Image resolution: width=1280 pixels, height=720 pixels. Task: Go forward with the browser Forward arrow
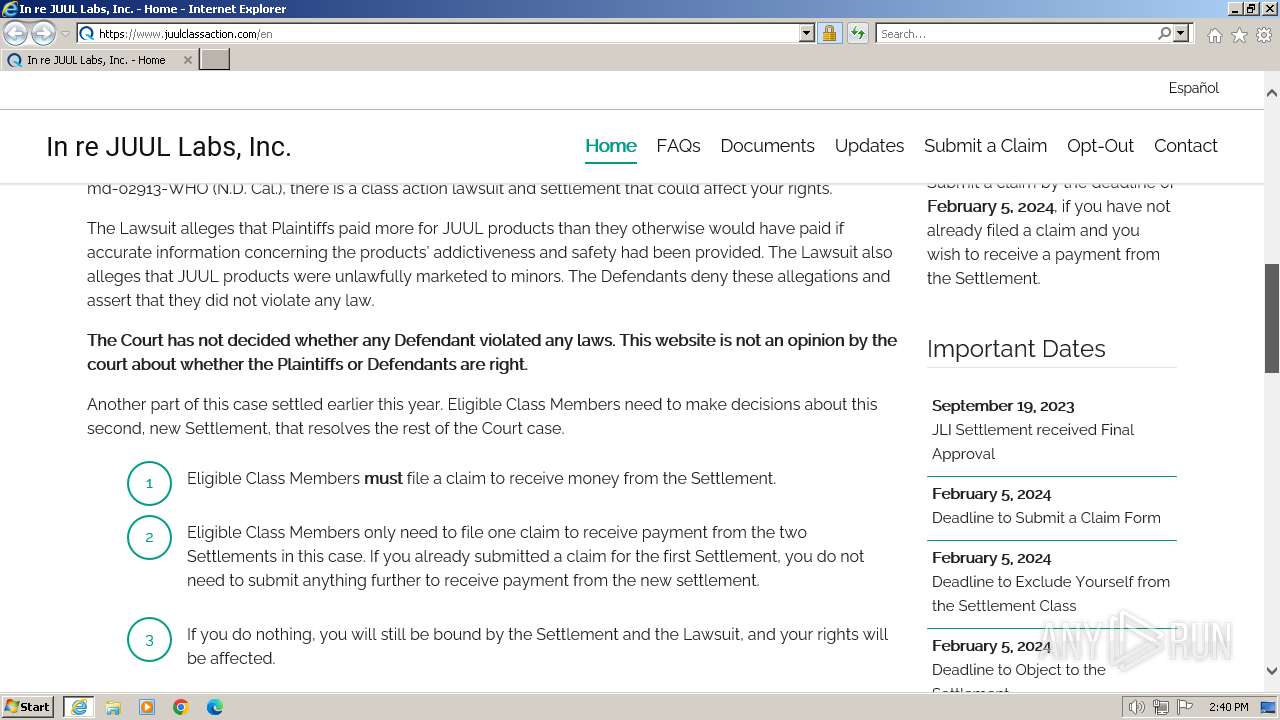pyautogui.click(x=43, y=33)
